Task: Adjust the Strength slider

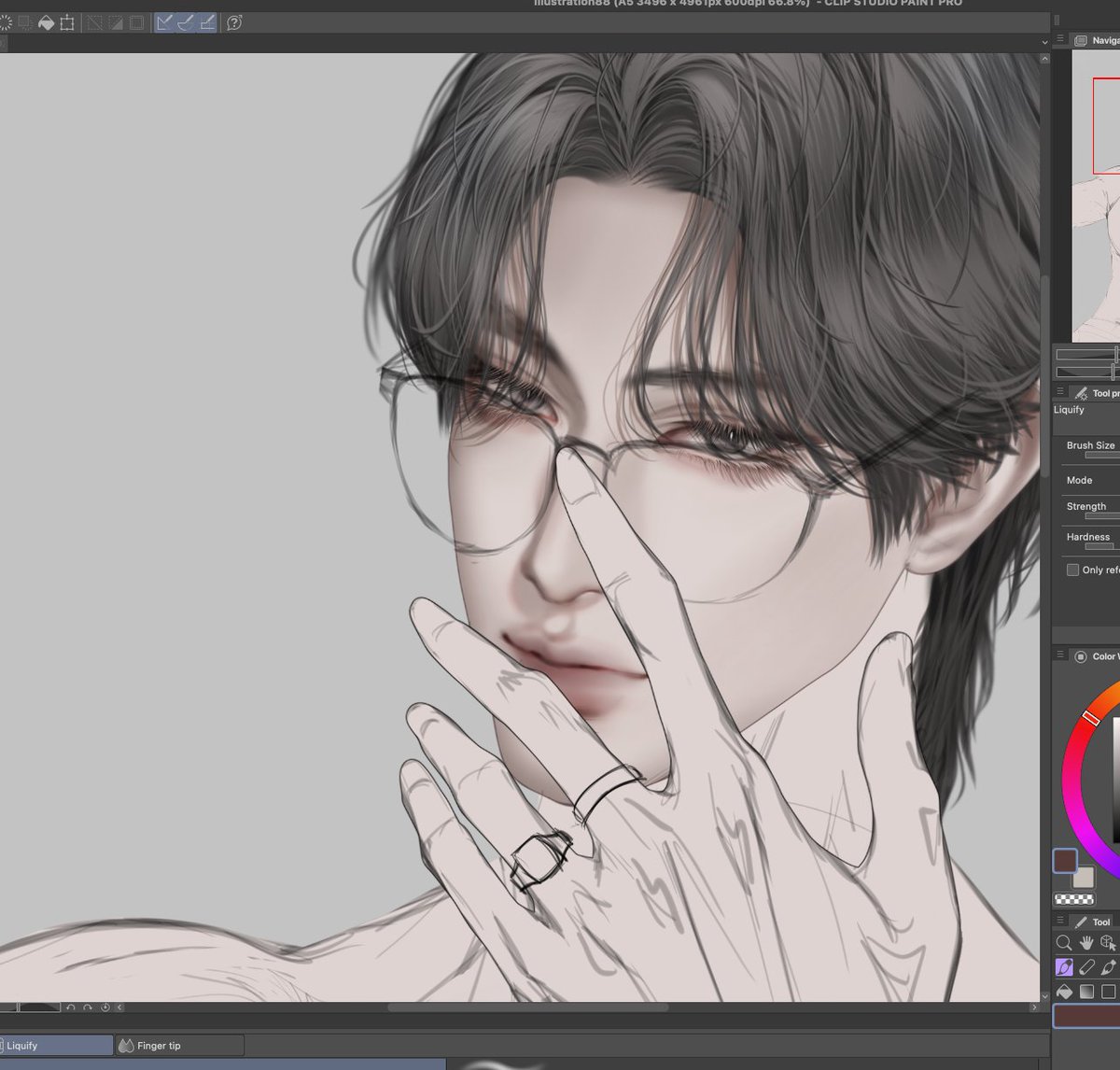Action: (x=1101, y=516)
